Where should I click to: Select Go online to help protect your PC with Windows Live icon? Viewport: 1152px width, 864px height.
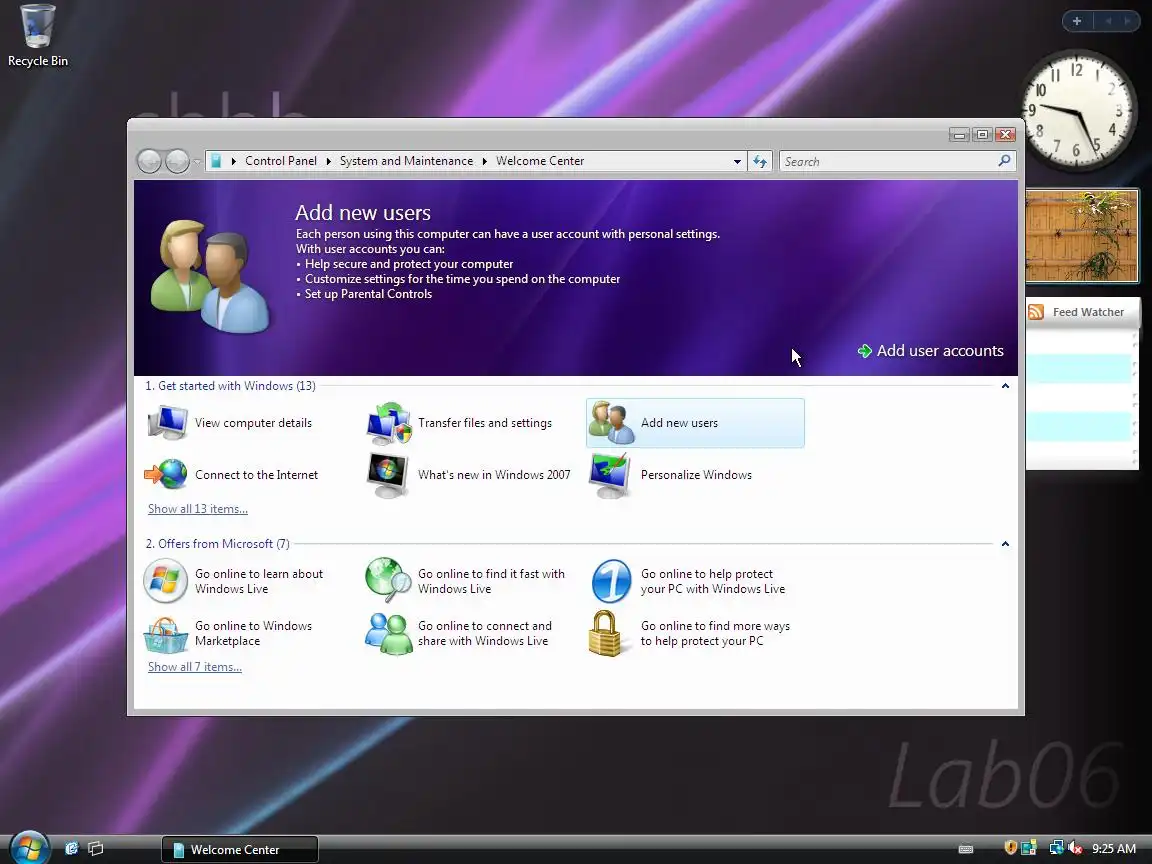(x=611, y=581)
